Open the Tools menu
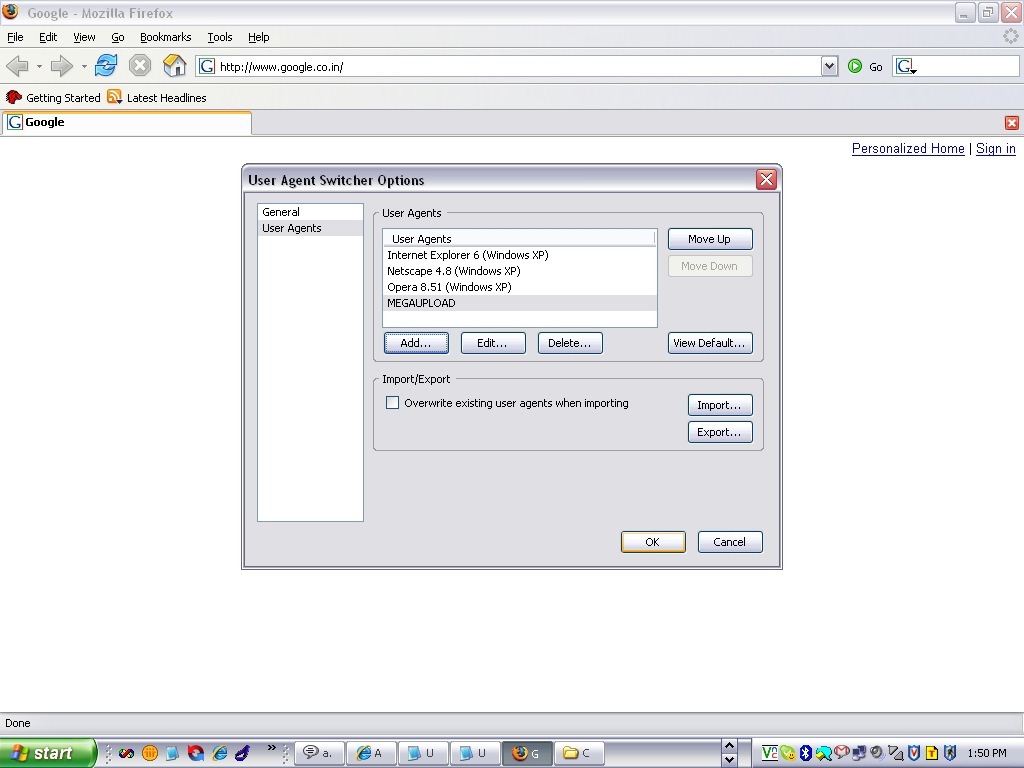Image resolution: width=1024 pixels, height=768 pixels. (220, 37)
